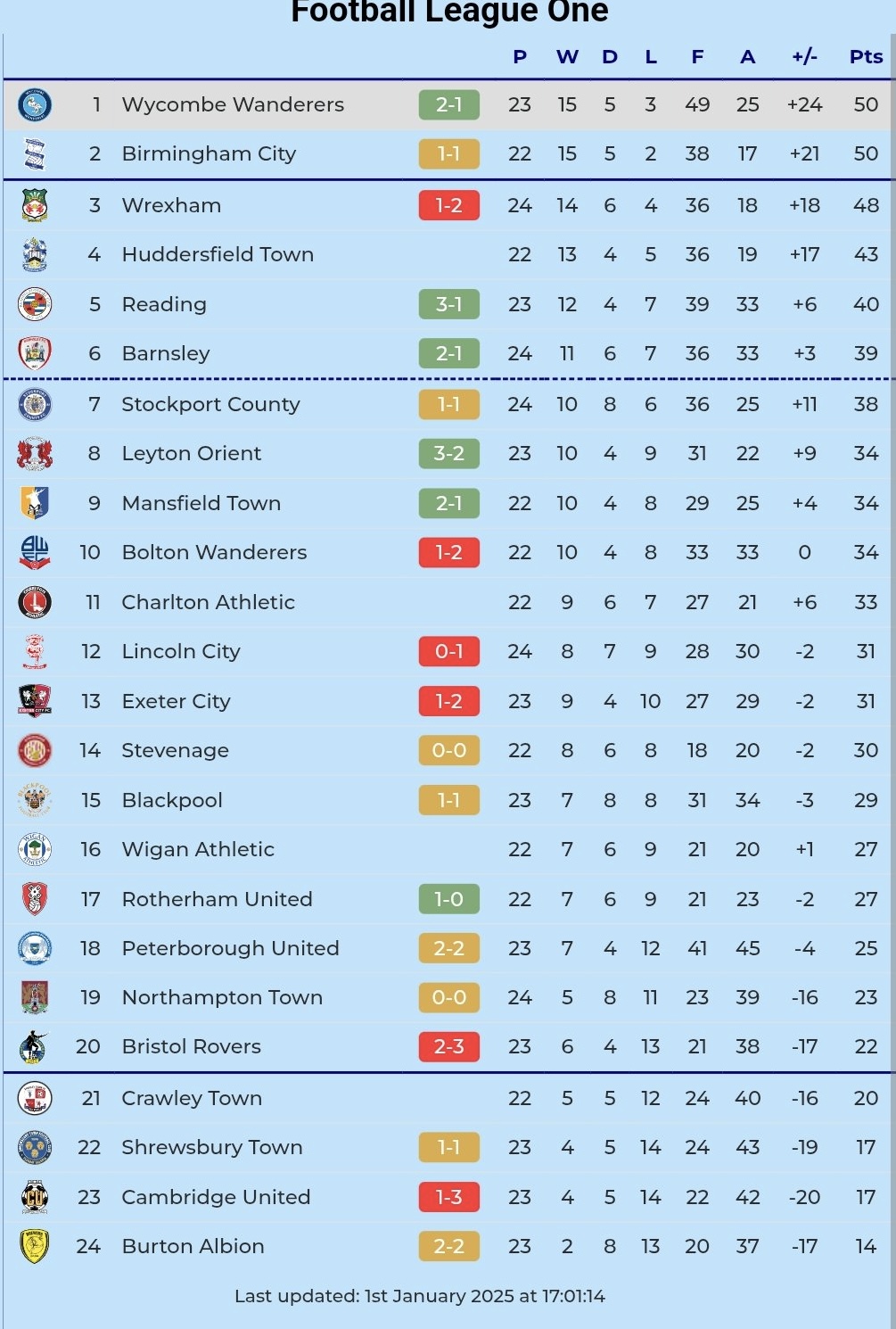Click the Birmingham City club badge

pos(35,153)
